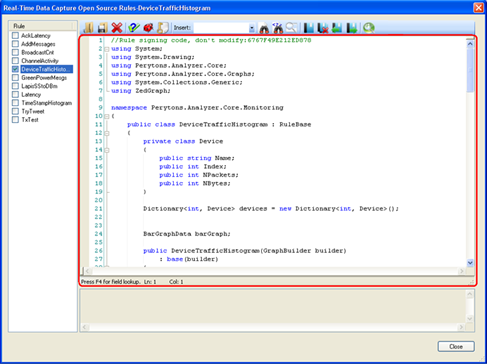The width and height of the screenshot is (487, 364).
Task: Click the code editor scroll up arrow
Action: [470, 44]
